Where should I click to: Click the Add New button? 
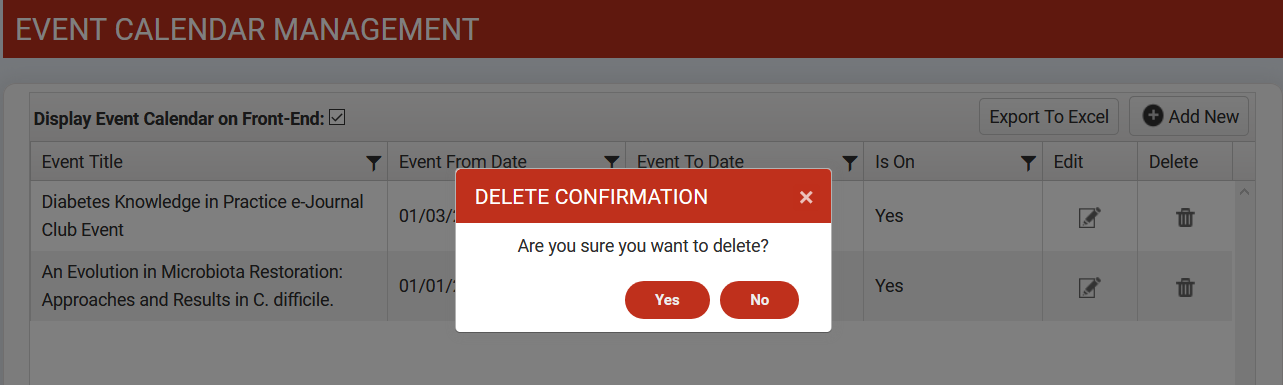[1190, 117]
